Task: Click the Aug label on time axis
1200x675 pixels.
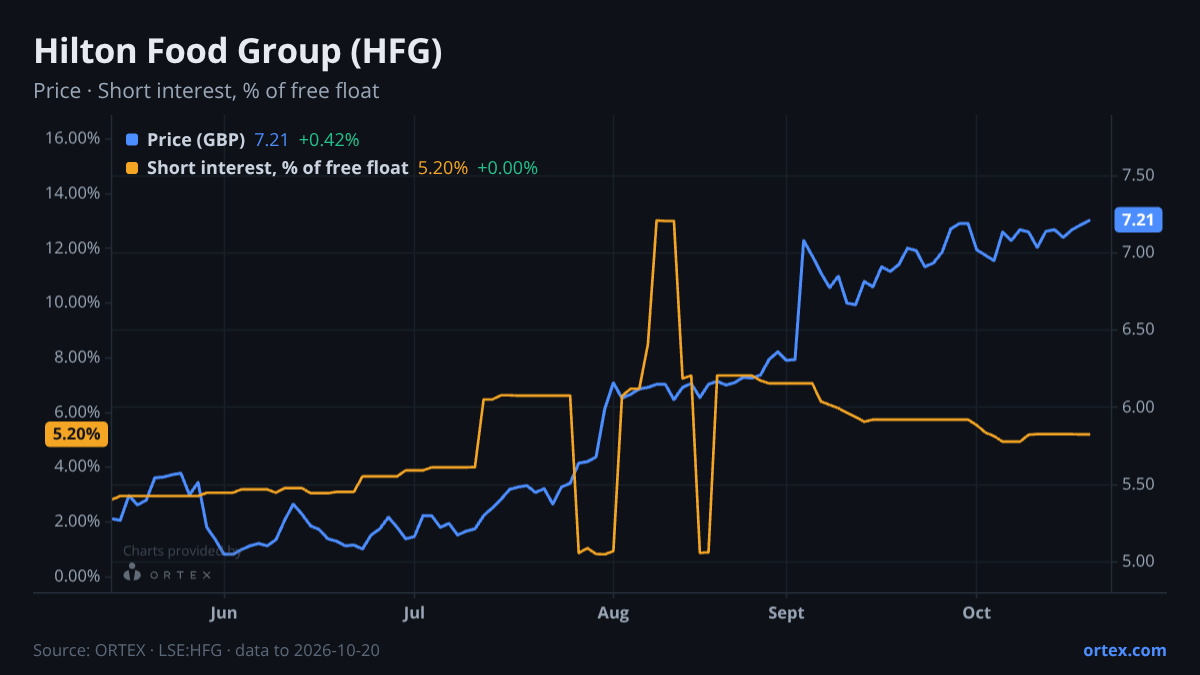Action: (x=613, y=612)
